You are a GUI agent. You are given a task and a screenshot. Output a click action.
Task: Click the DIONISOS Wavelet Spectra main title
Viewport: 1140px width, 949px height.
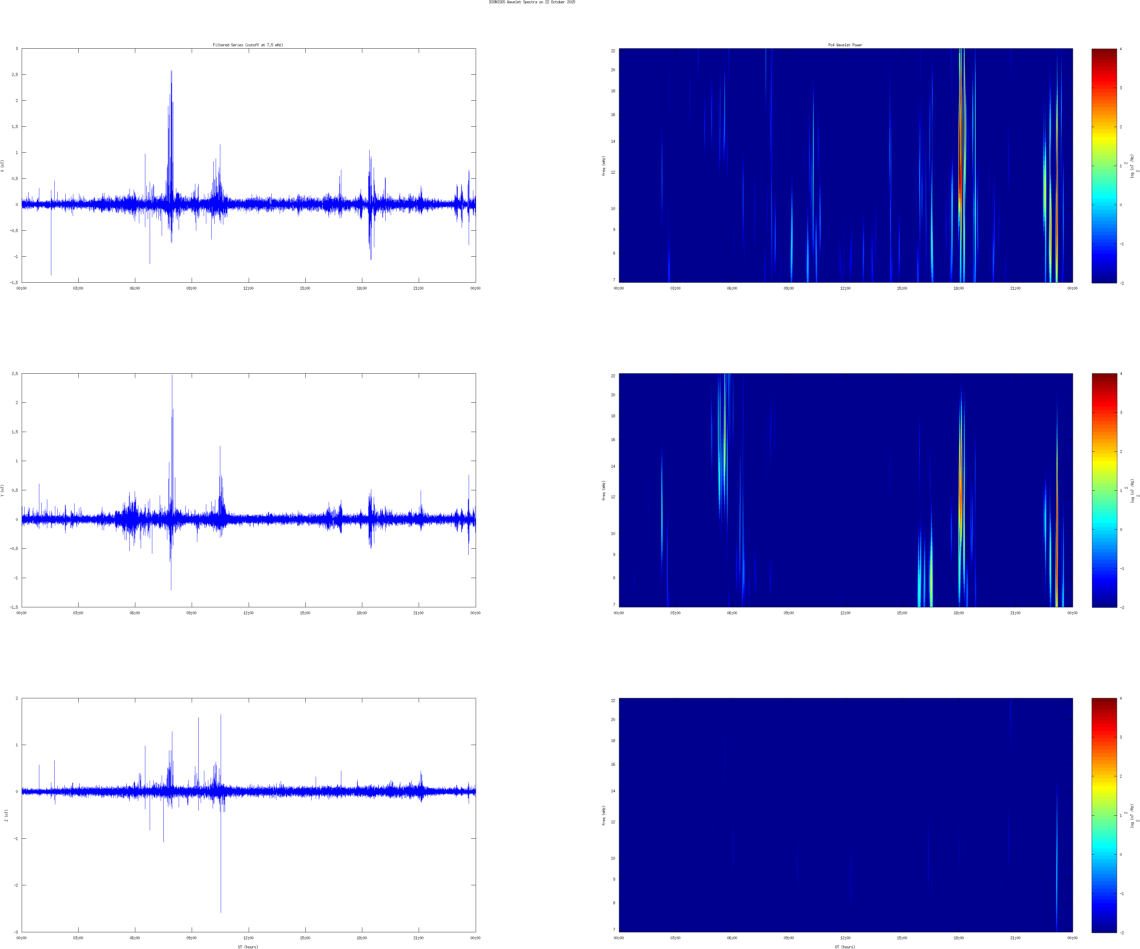coord(532,2)
